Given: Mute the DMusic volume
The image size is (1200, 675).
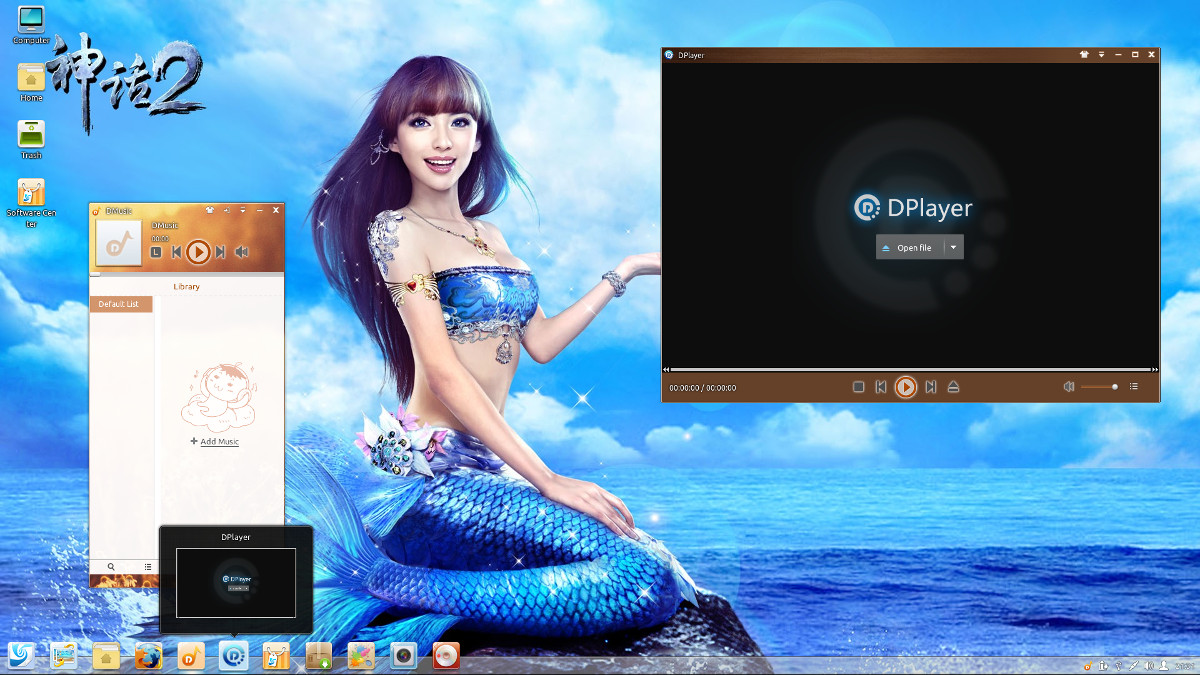Looking at the screenshot, I should 241,252.
